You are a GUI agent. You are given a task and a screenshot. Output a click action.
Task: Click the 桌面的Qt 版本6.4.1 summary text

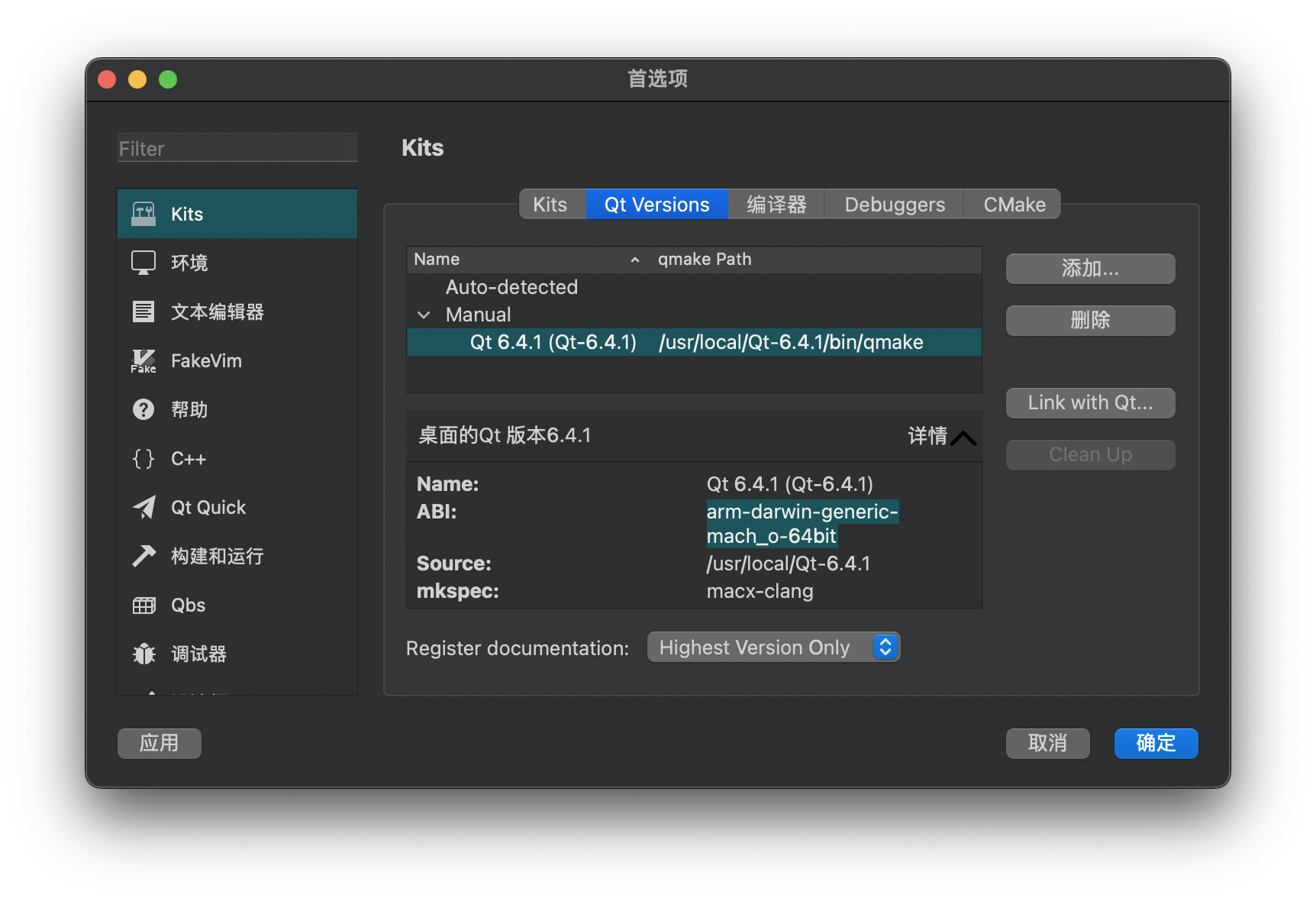point(505,435)
